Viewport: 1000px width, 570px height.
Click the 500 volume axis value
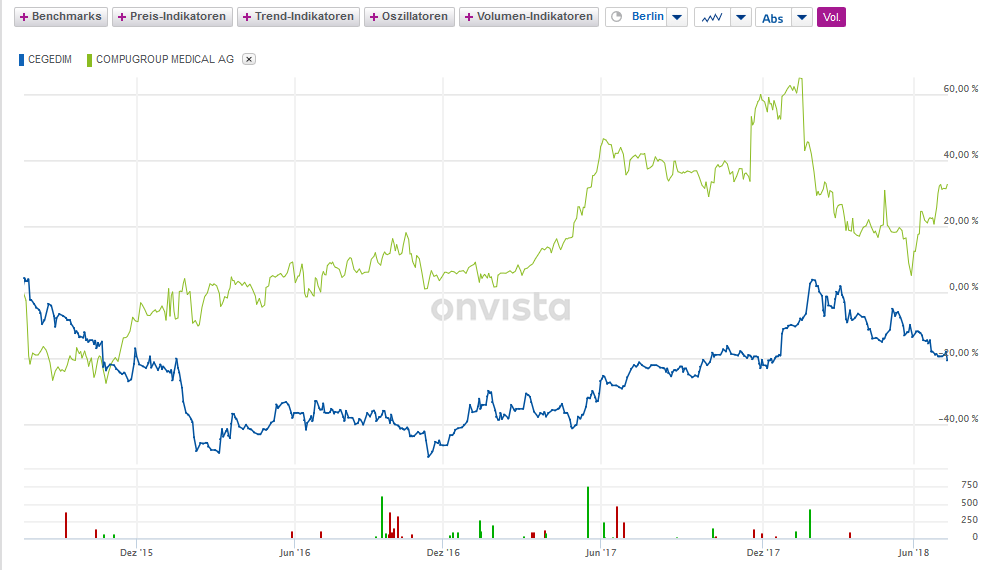969,503
